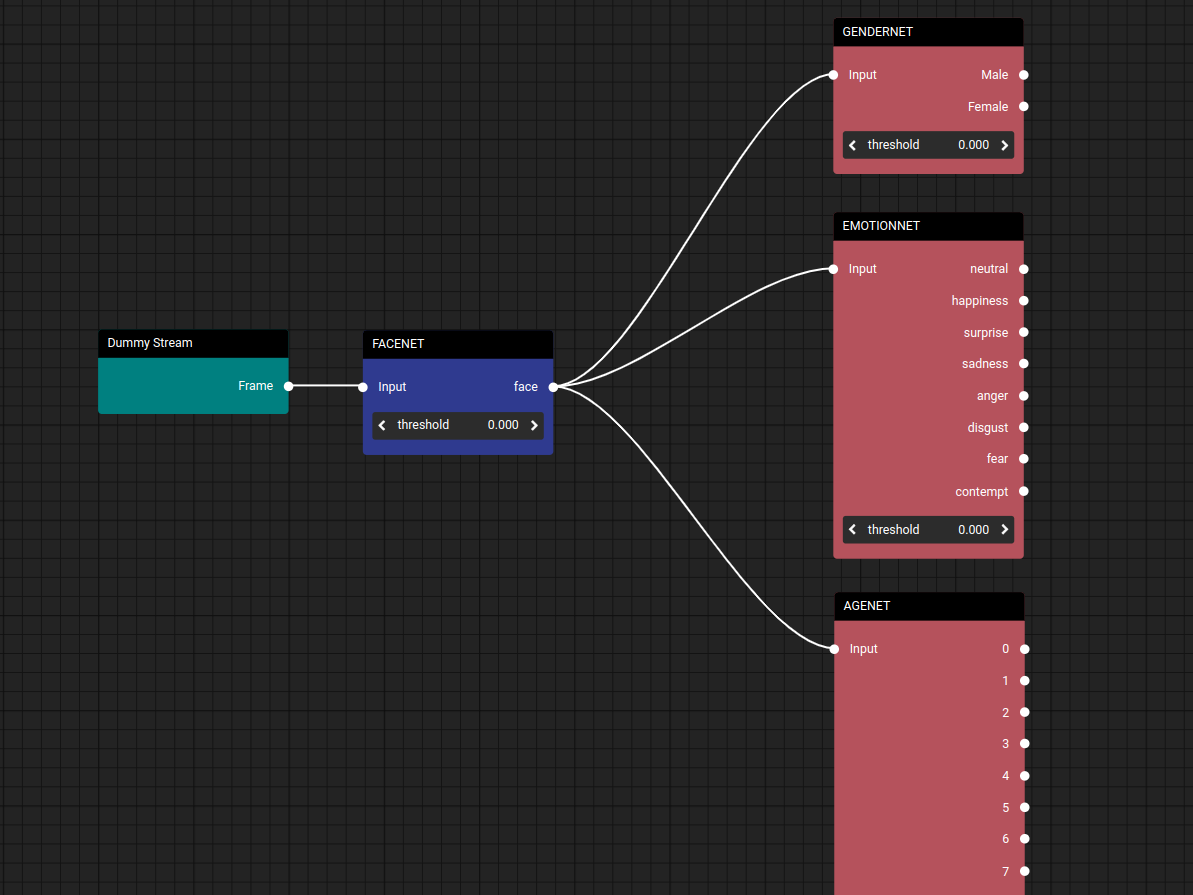Click the Frame output port on Dummy Stream
1193x895 pixels.
coord(288,386)
